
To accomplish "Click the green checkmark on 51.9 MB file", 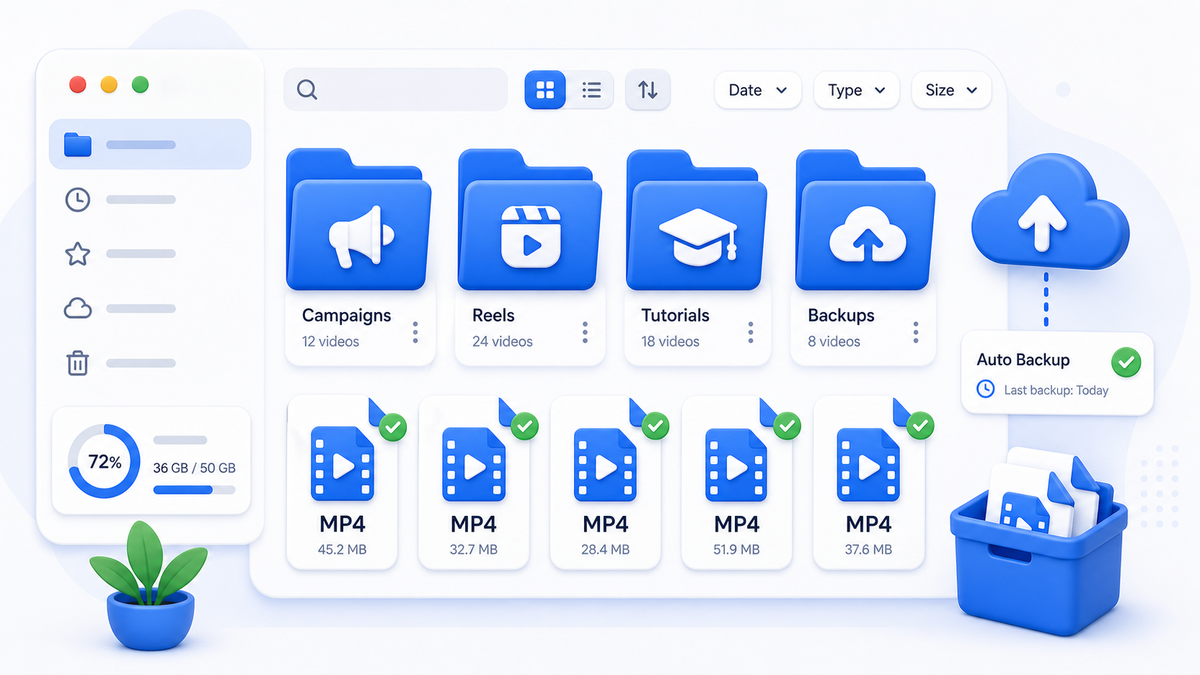I will [x=788, y=426].
